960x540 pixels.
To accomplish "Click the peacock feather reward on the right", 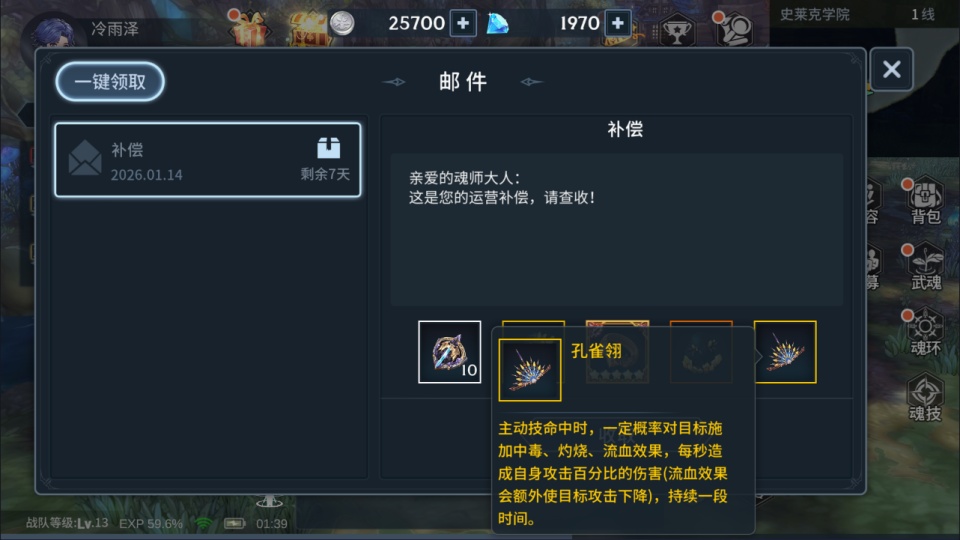I will coord(785,352).
